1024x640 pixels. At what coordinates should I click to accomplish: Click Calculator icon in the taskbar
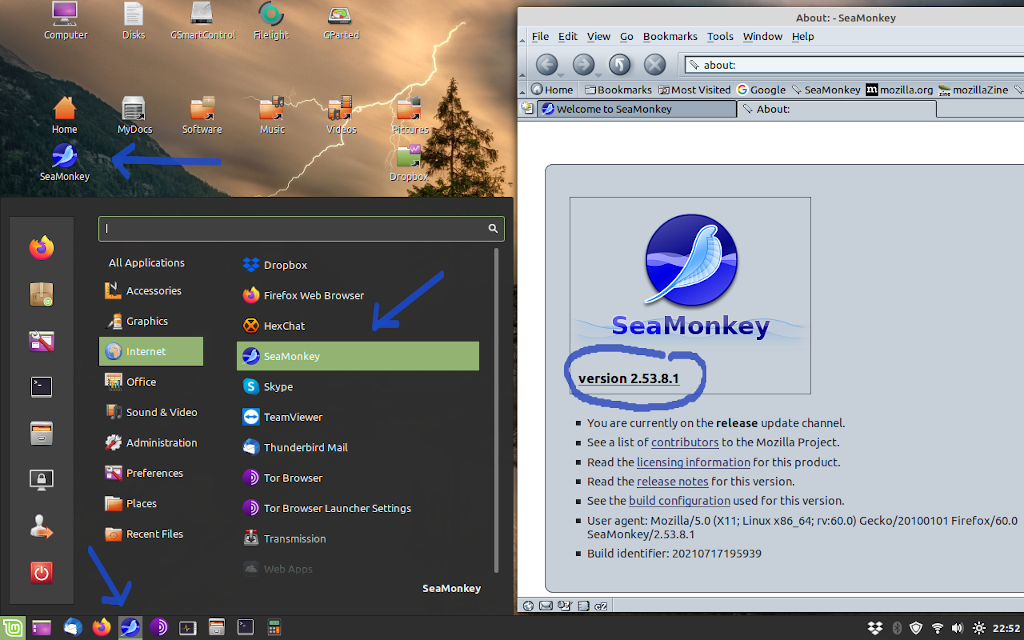[274, 628]
